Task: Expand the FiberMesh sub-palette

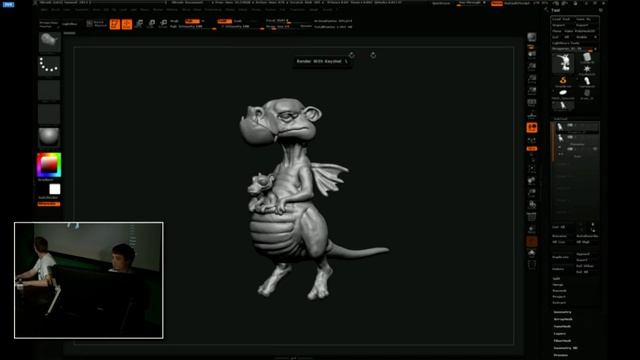Action: [x=562, y=341]
